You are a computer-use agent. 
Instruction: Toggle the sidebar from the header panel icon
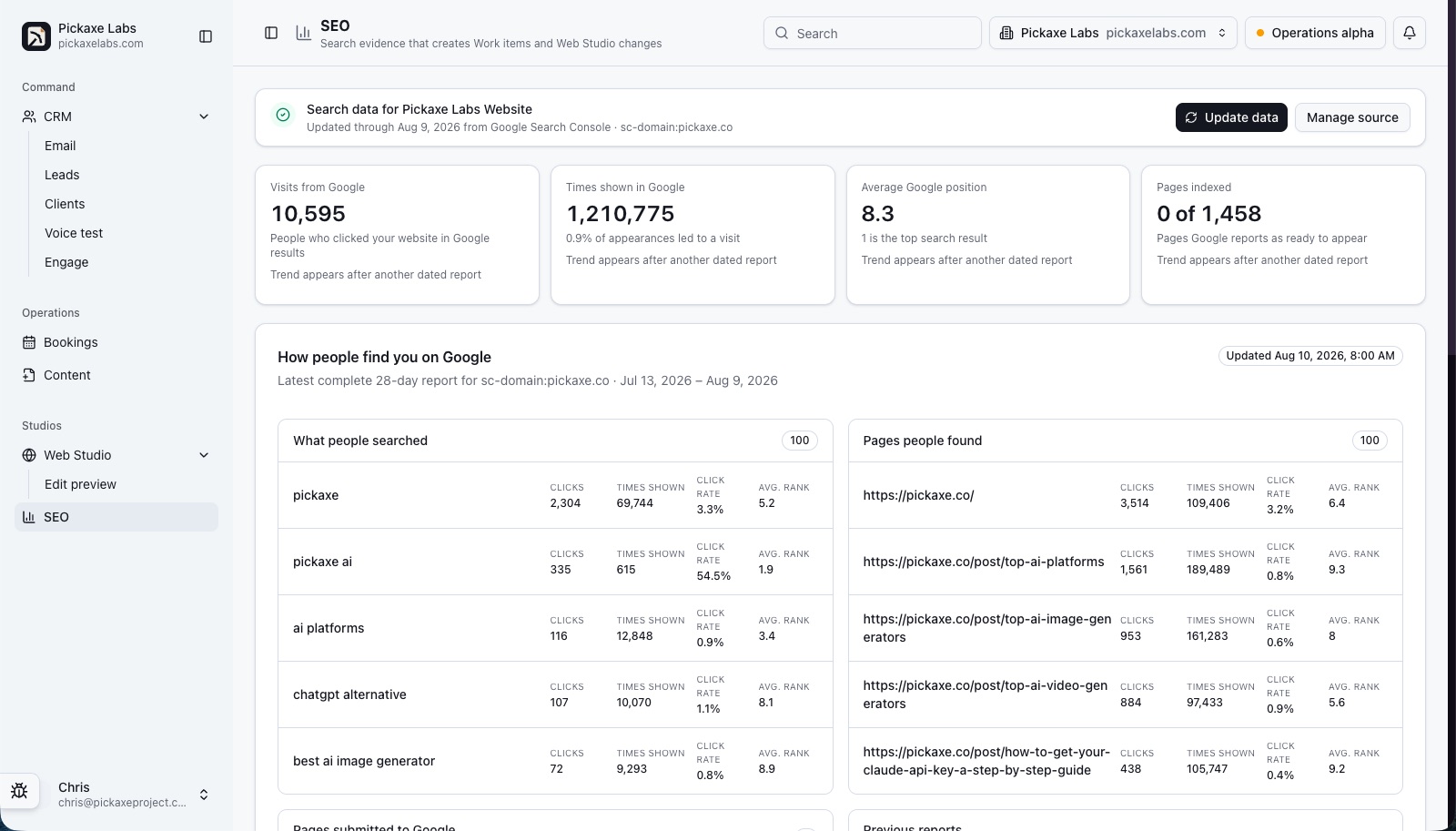point(271,33)
